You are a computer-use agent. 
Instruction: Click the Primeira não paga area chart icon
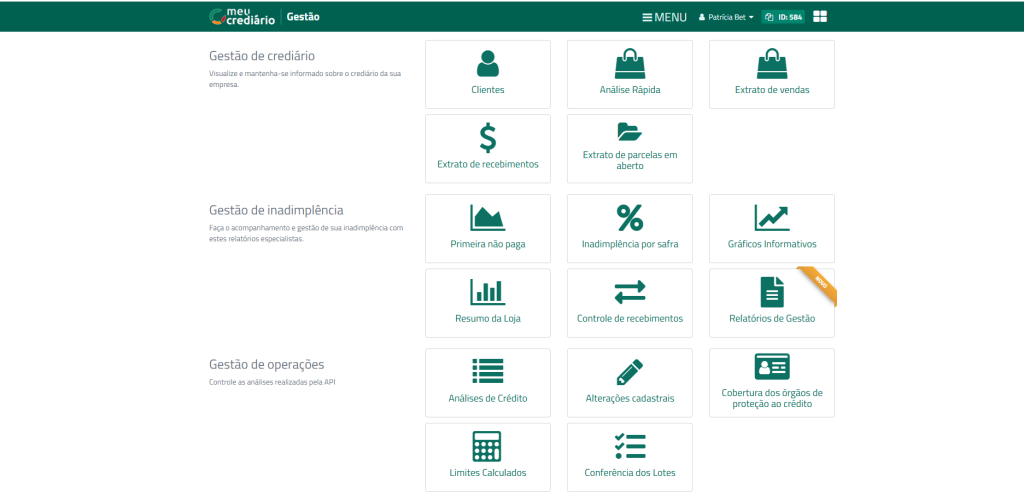[487, 217]
